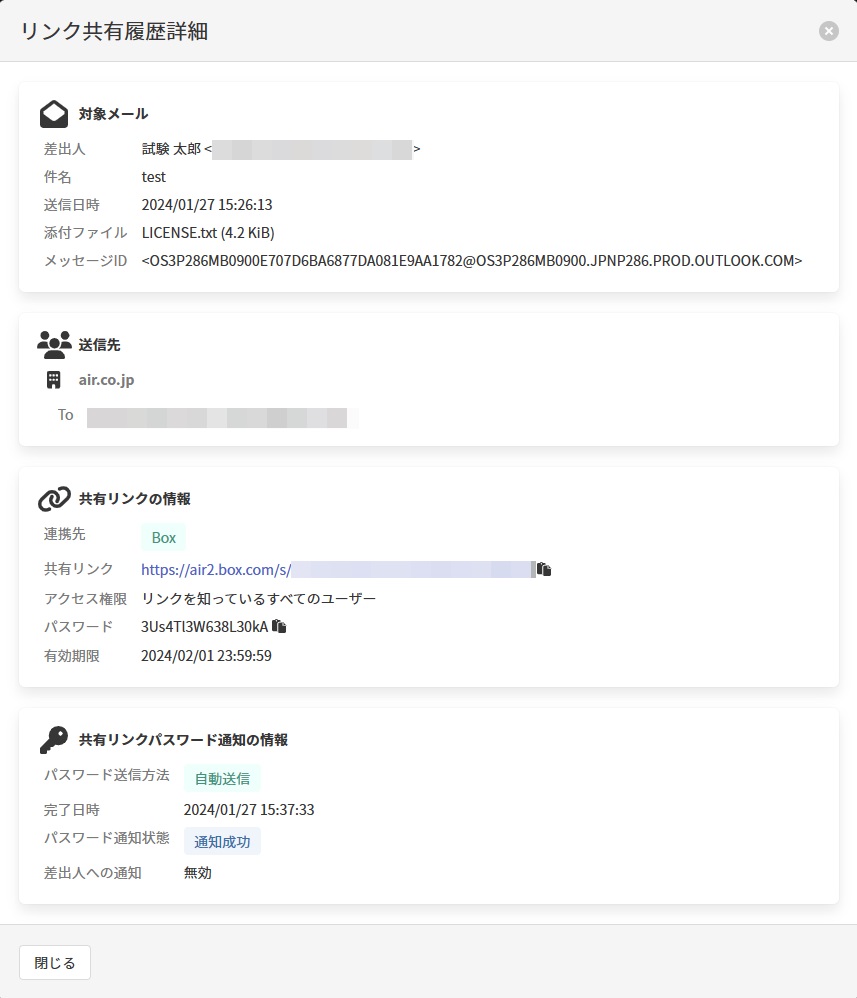
Task: Copy the shared Box link to clipboard
Action: coord(545,570)
